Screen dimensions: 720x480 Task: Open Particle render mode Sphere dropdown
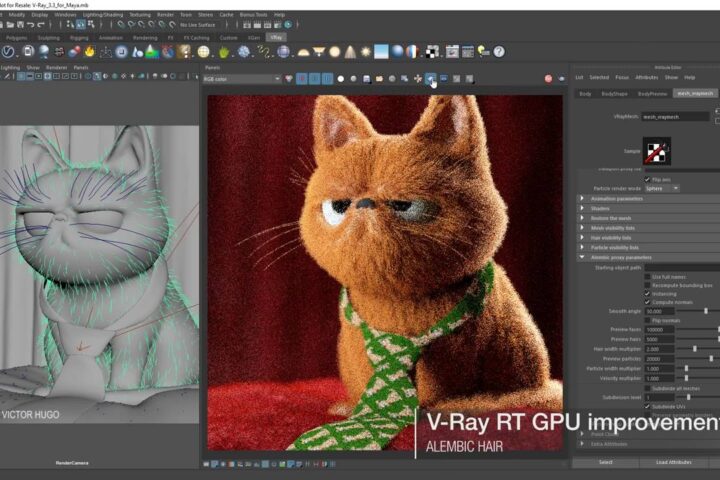coord(662,188)
